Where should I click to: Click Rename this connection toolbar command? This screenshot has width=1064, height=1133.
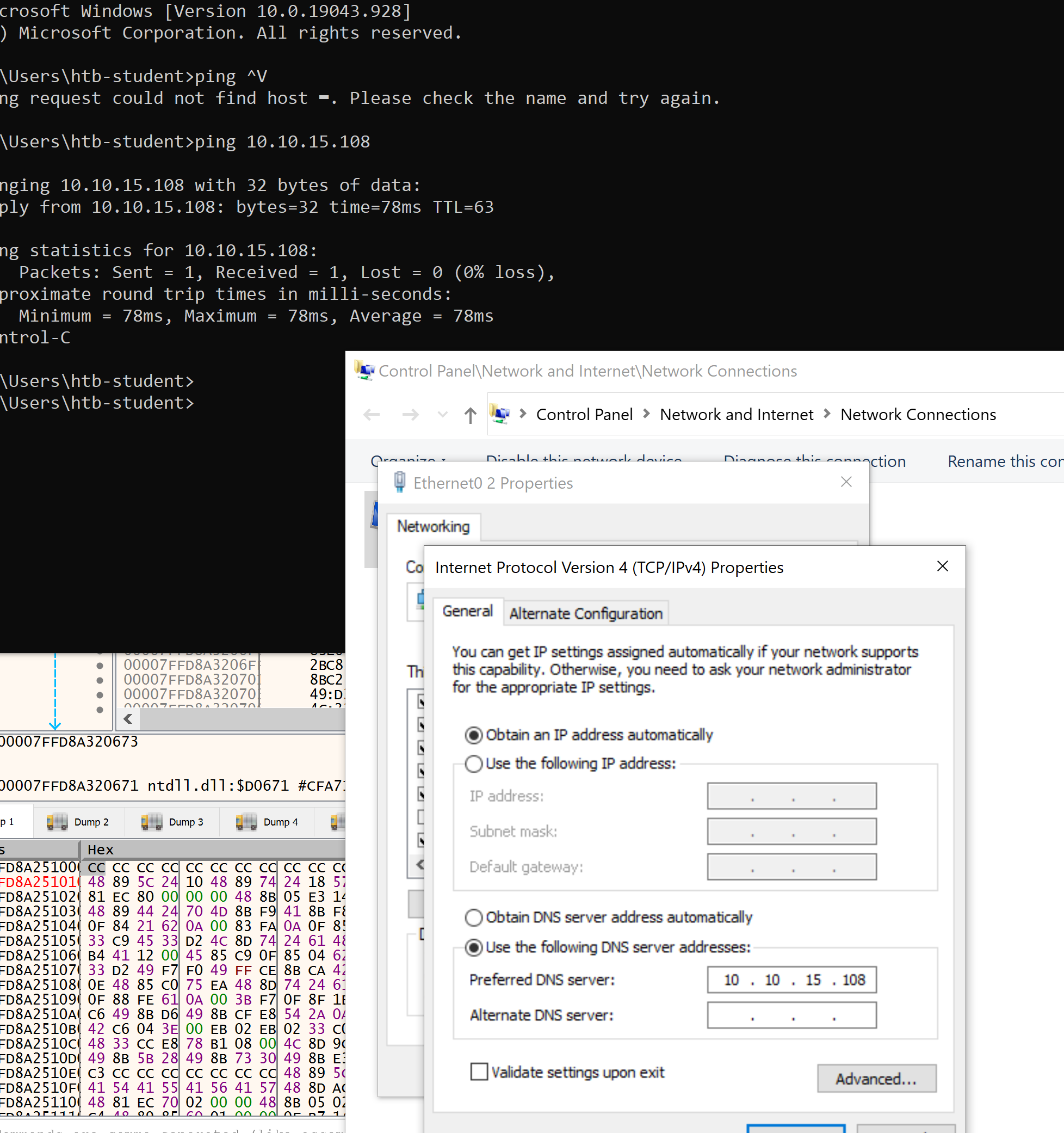[1005, 461]
